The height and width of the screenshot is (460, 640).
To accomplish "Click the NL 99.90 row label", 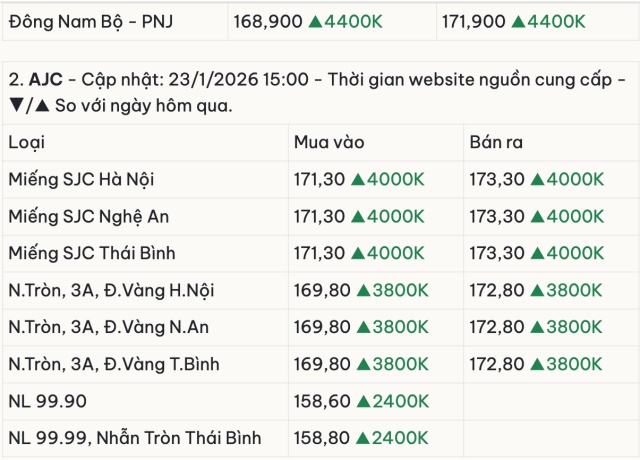I will coord(48,401).
